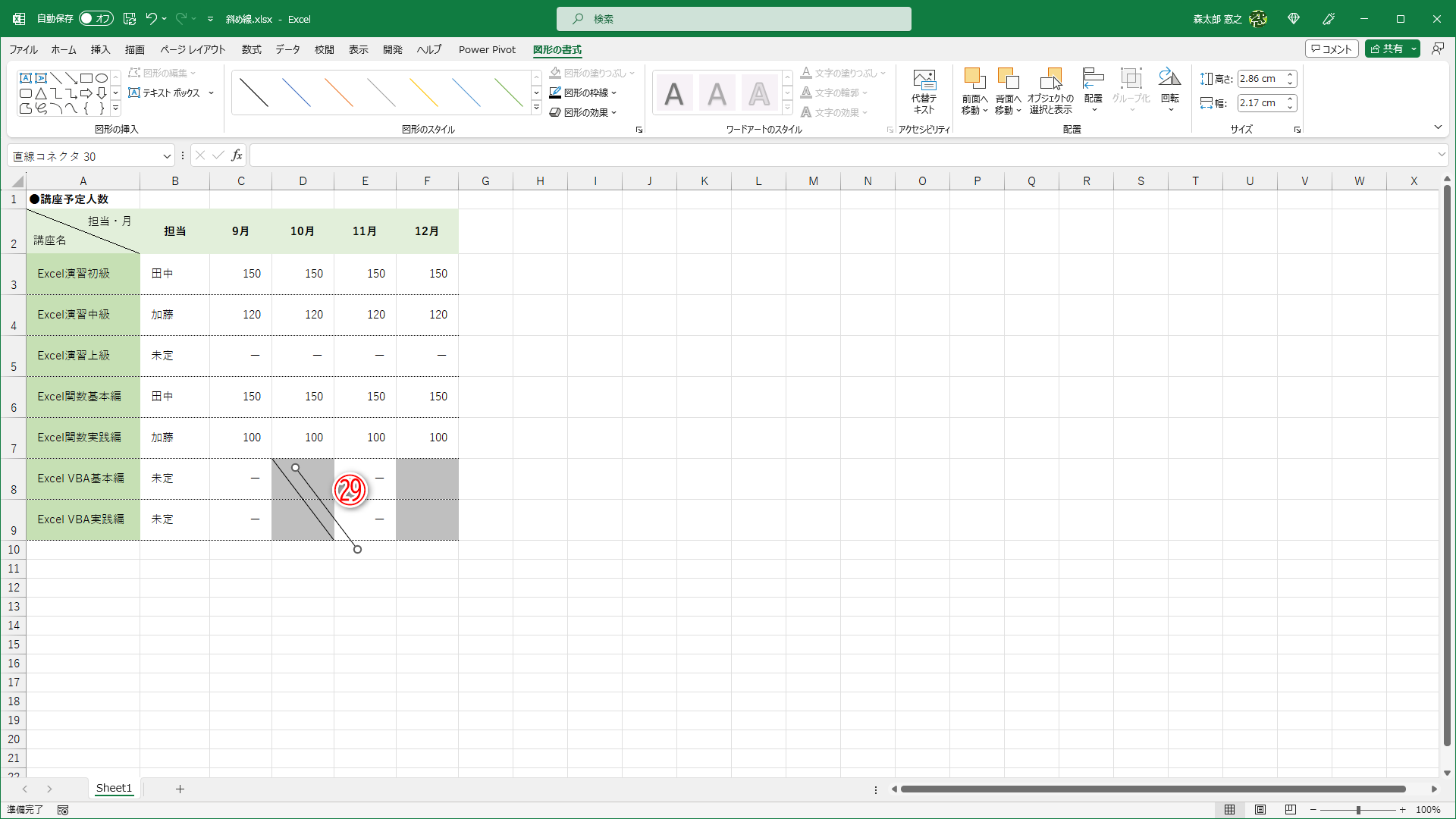Open the 挿入 (Insert) ribbon tab
This screenshot has height=819, width=1456.
pyautogui.click(x=100, y=49)
